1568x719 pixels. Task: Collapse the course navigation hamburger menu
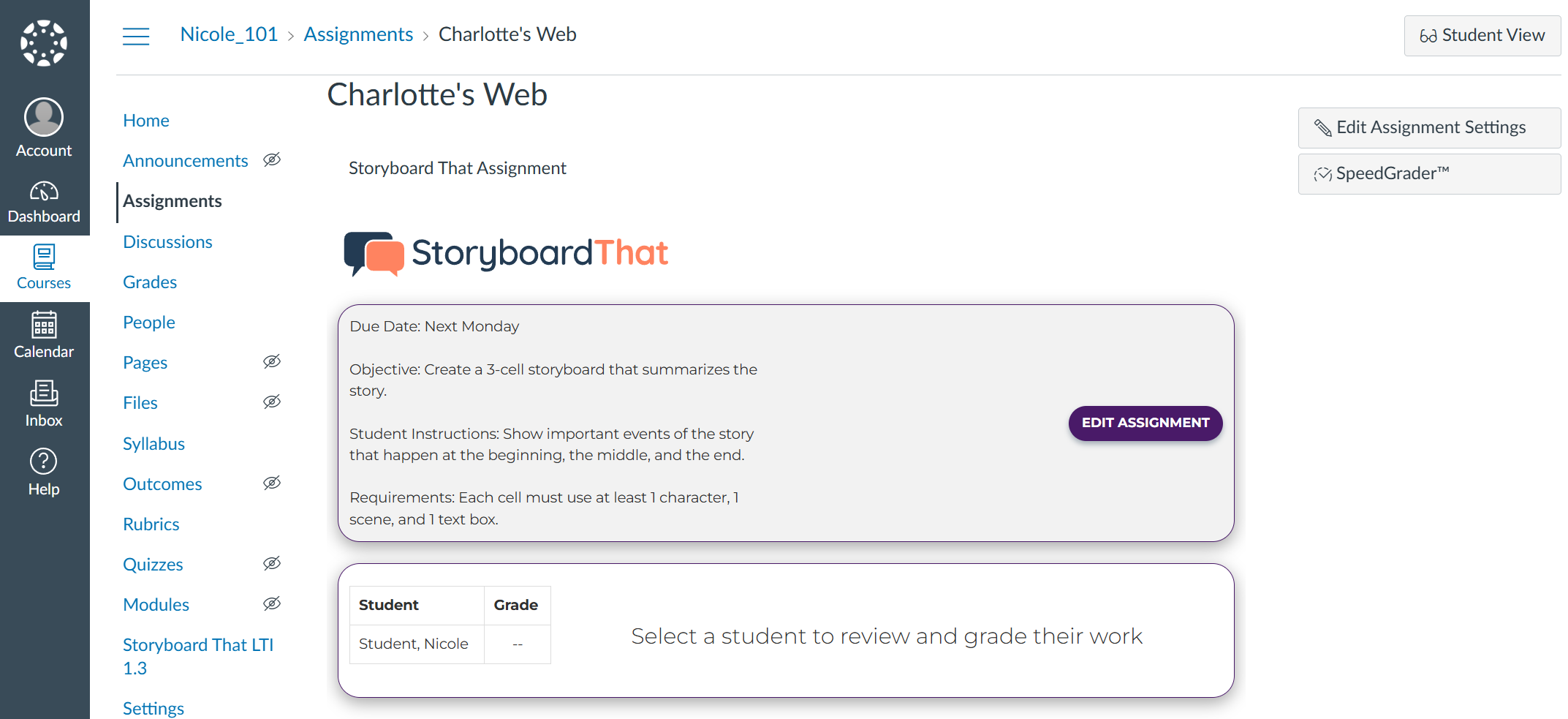click(136, 36)
